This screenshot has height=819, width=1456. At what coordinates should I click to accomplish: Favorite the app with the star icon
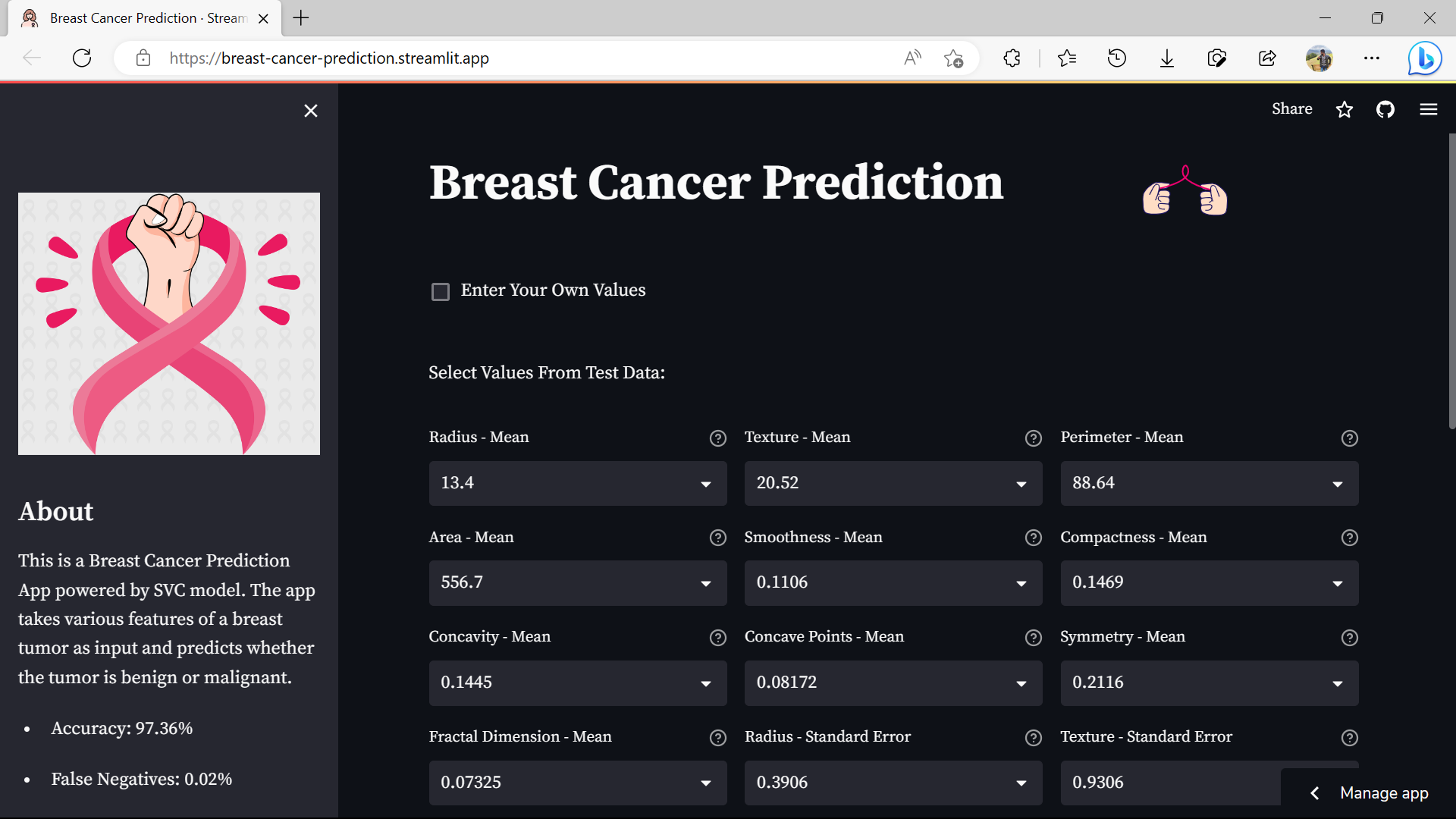1344,110
